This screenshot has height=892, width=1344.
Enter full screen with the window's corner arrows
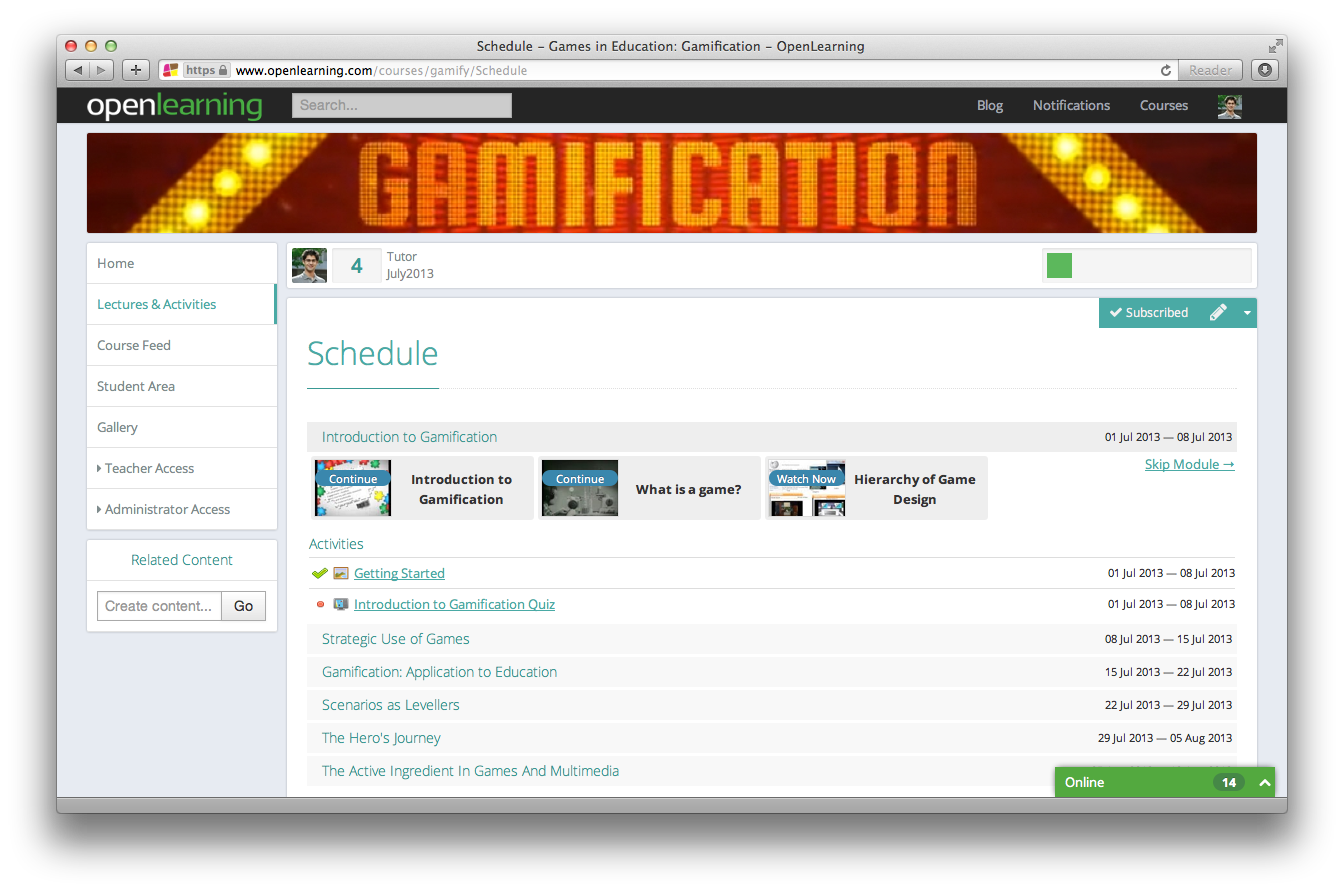point(1275,46)
